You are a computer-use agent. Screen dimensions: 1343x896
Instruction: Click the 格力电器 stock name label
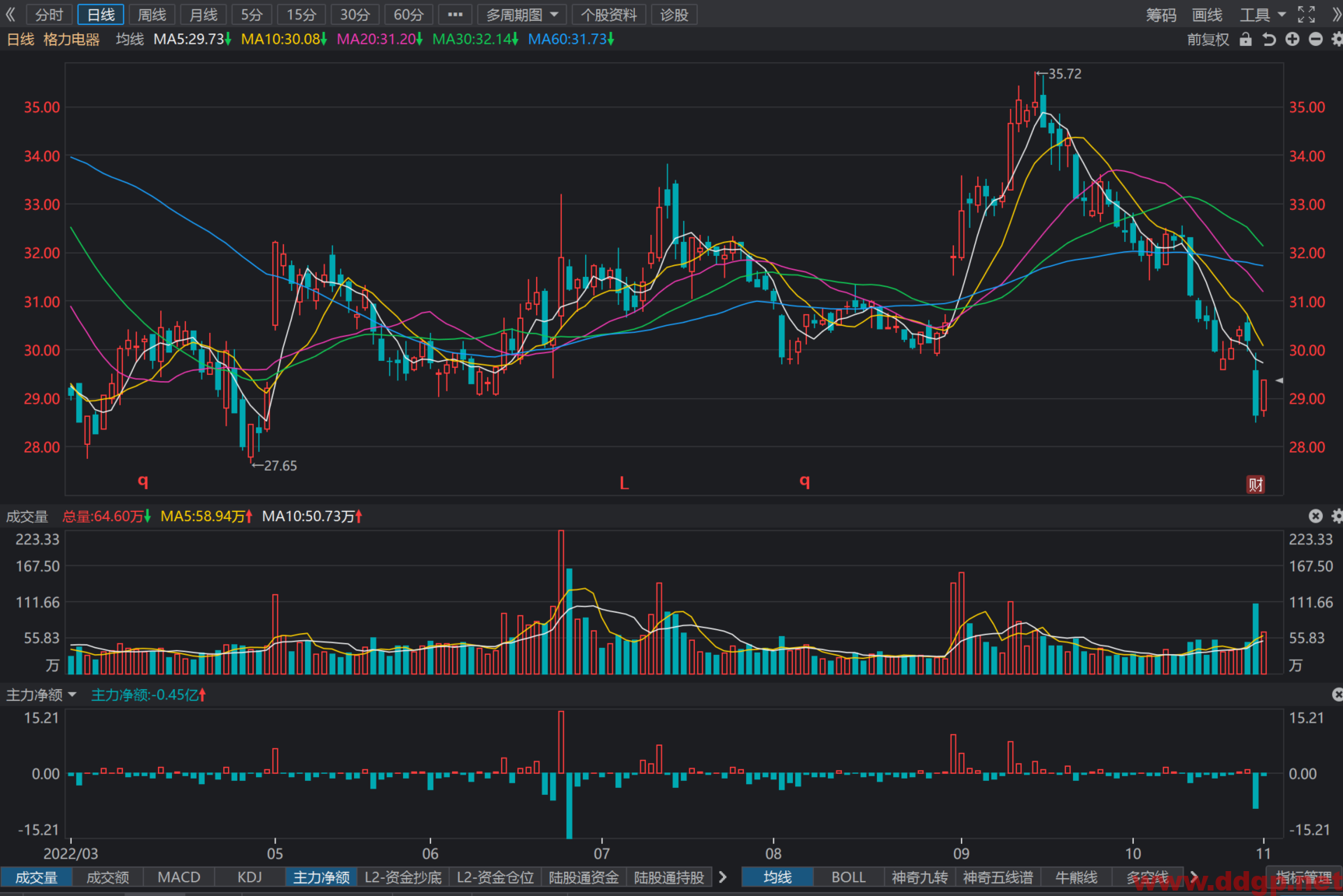click(72, 39)
